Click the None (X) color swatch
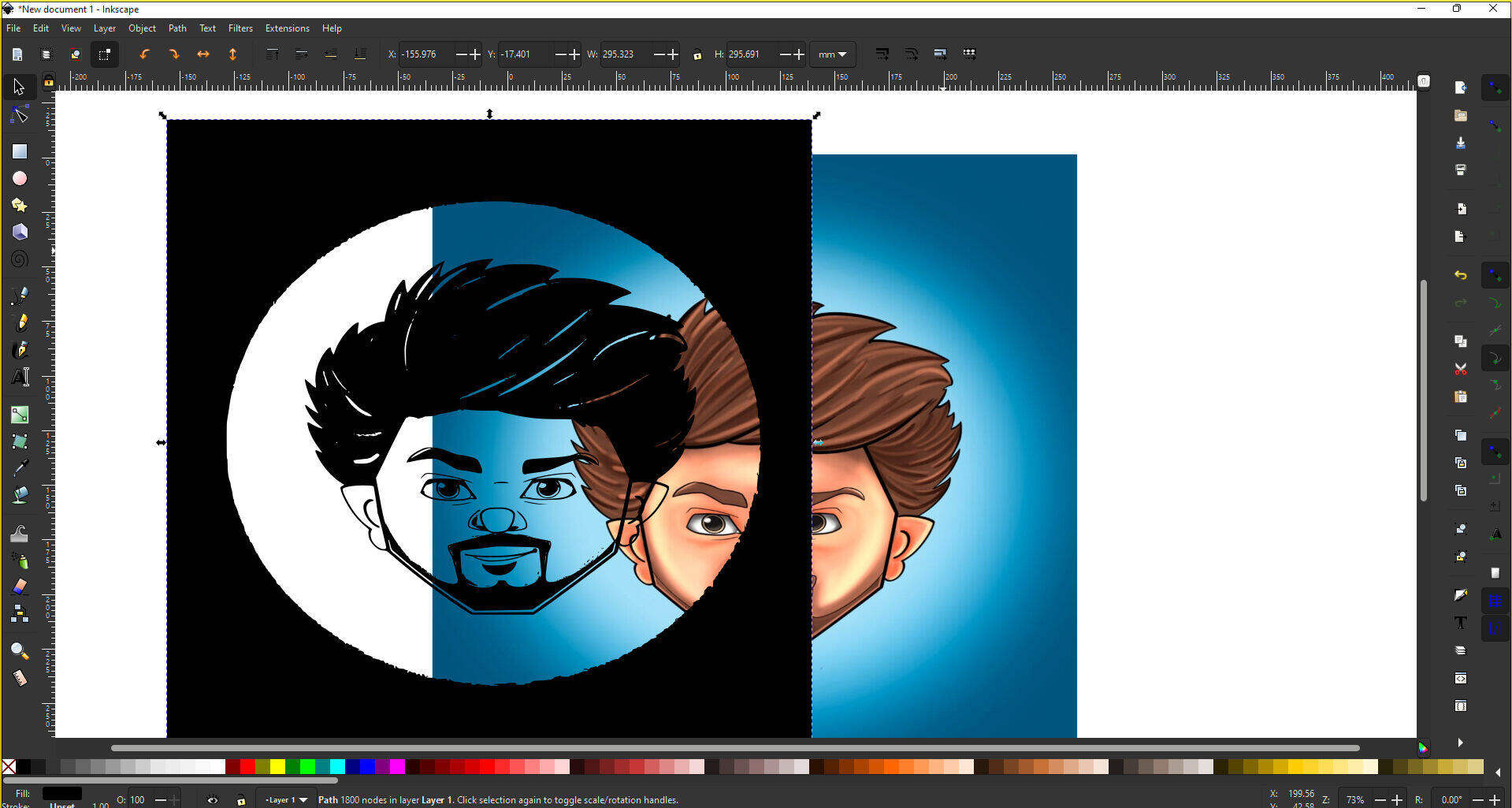 tap(9, 766)
